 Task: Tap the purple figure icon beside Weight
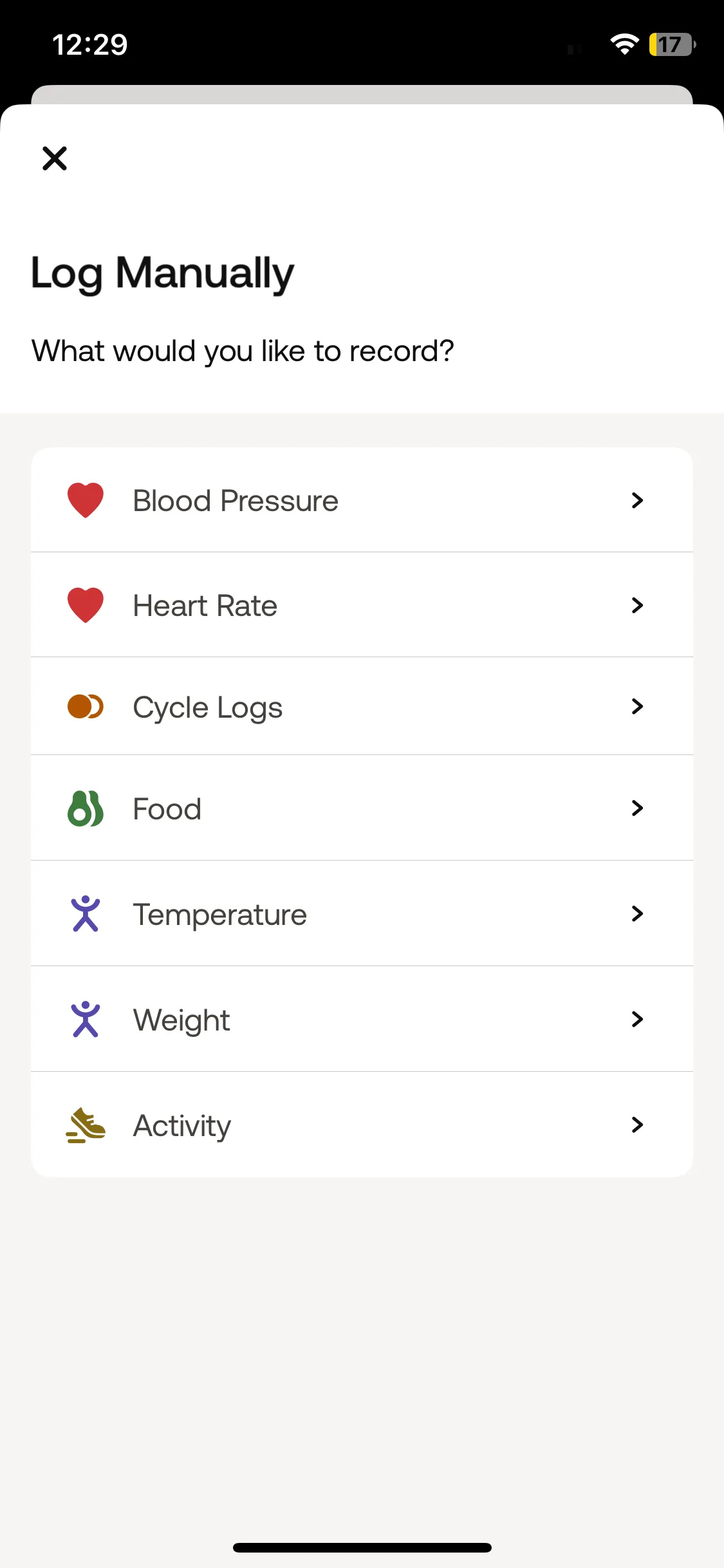tap(86, 1020)
